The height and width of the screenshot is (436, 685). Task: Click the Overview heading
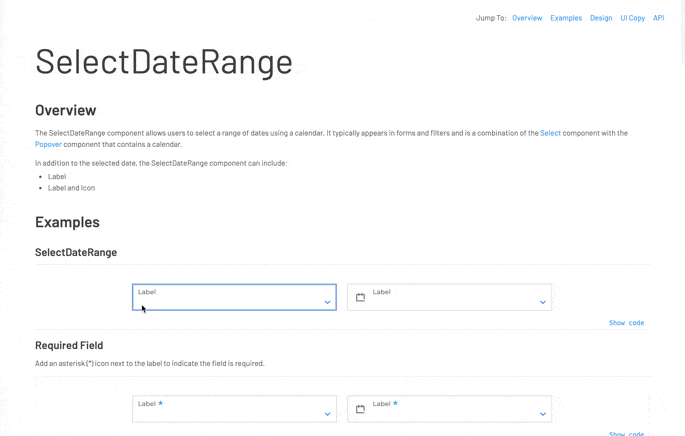(66, 111)
